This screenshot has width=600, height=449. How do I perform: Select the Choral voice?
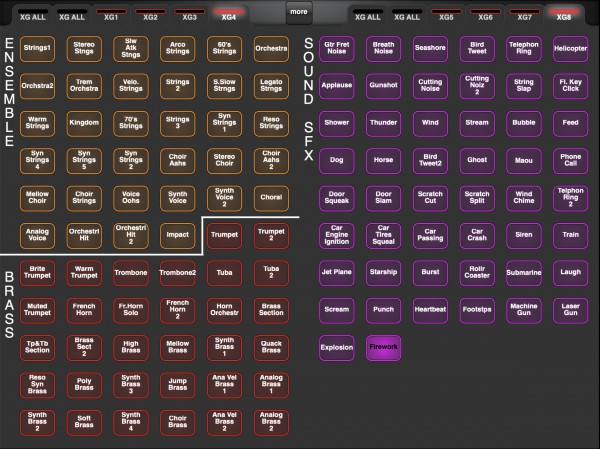(x=271, y=198)
